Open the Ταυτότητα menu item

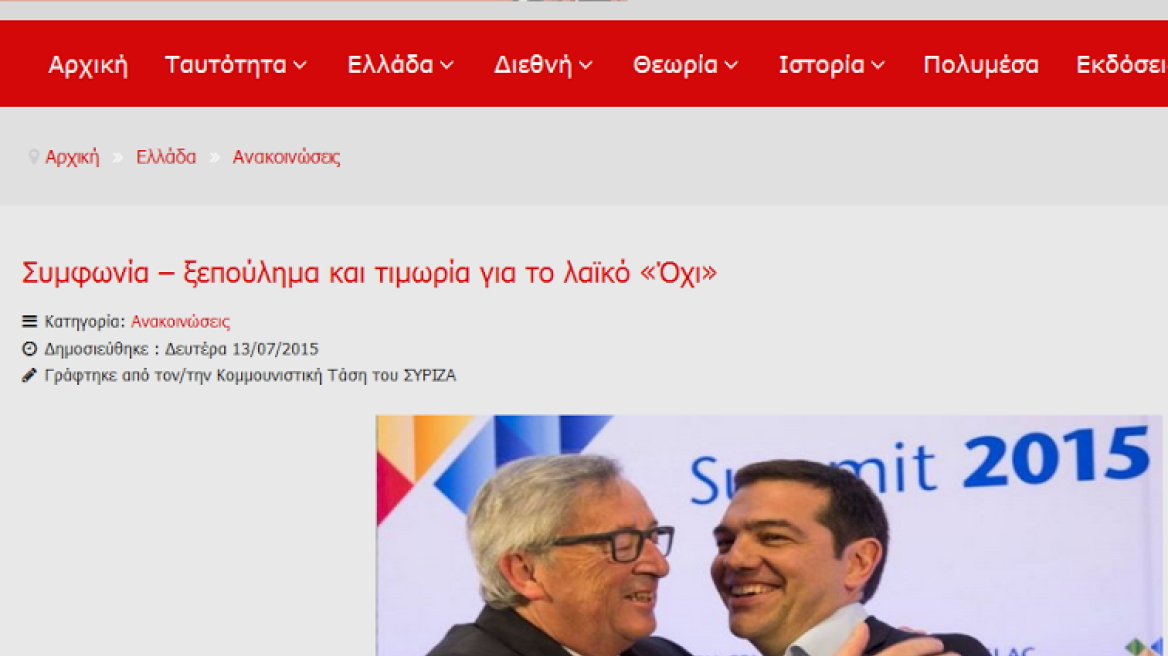(x=225, y=64)
